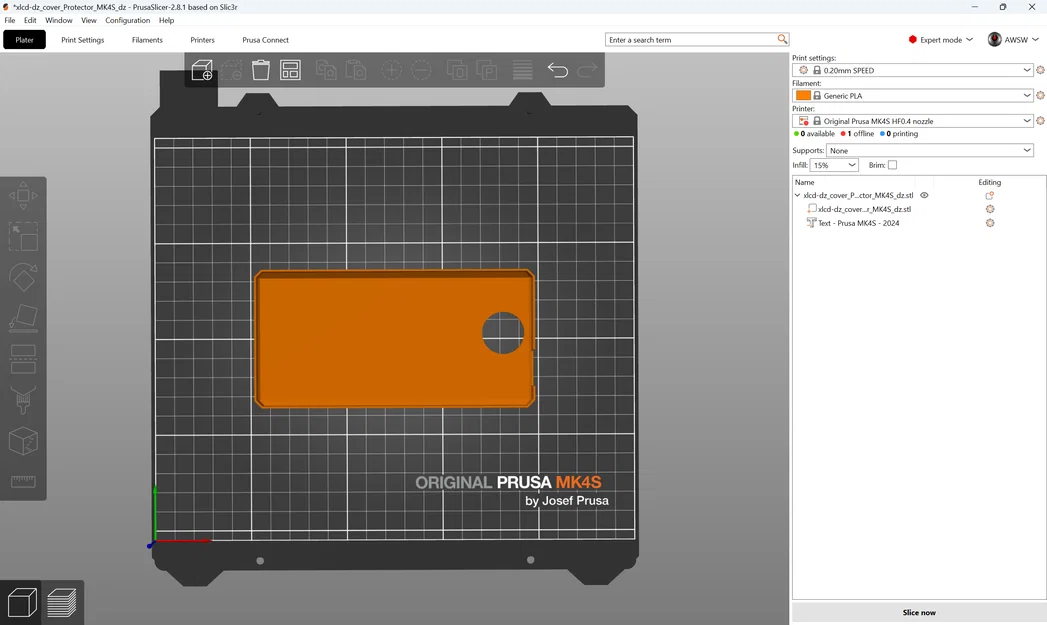Select the Text - Prusa MK4S - 2024 row
The height and width of the screenshot is (625, 1047).
(x=859, y=223)
